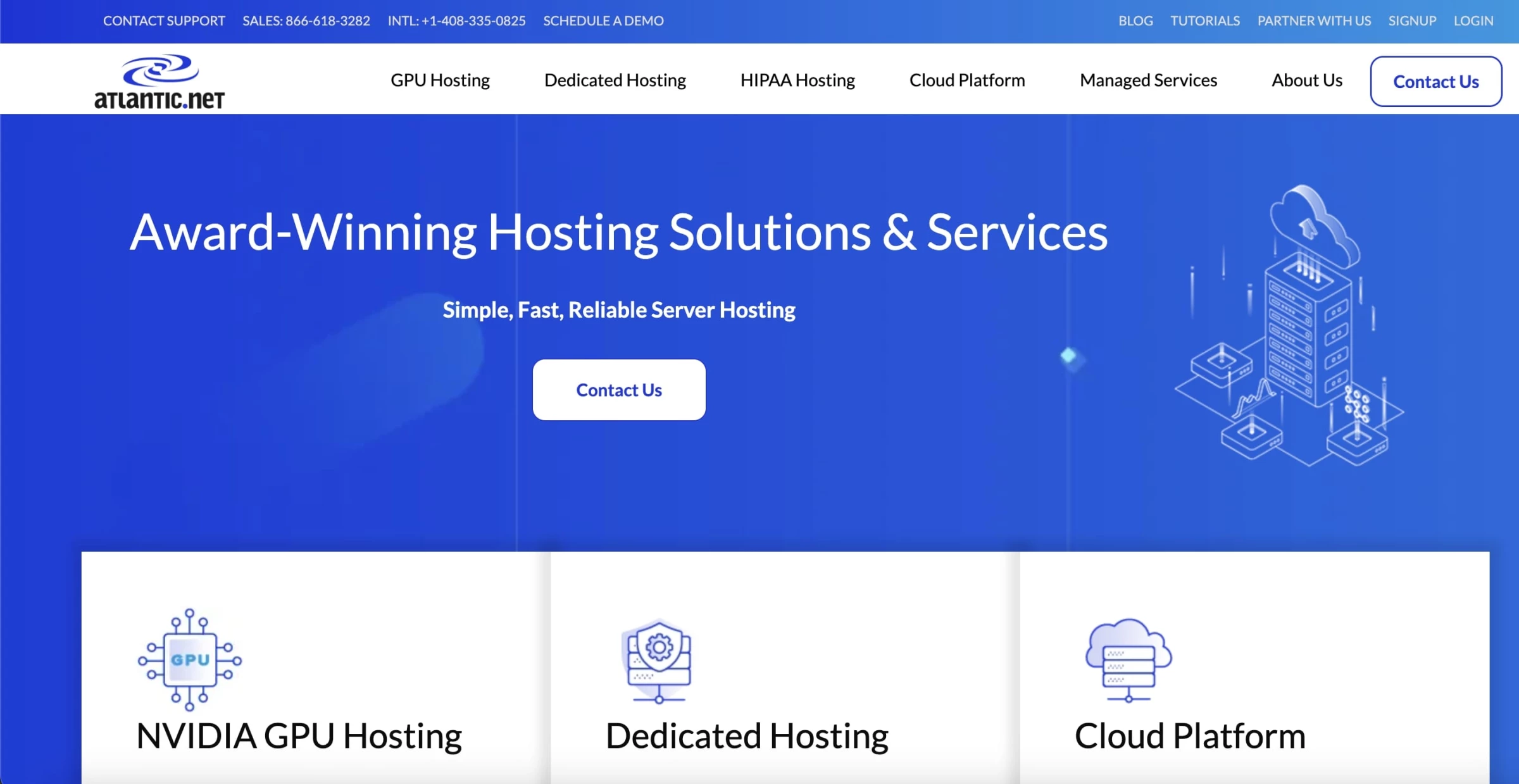Open the GPU Hosting menu
Screen dimensions: 1519x784
click(x=440, y=80)
